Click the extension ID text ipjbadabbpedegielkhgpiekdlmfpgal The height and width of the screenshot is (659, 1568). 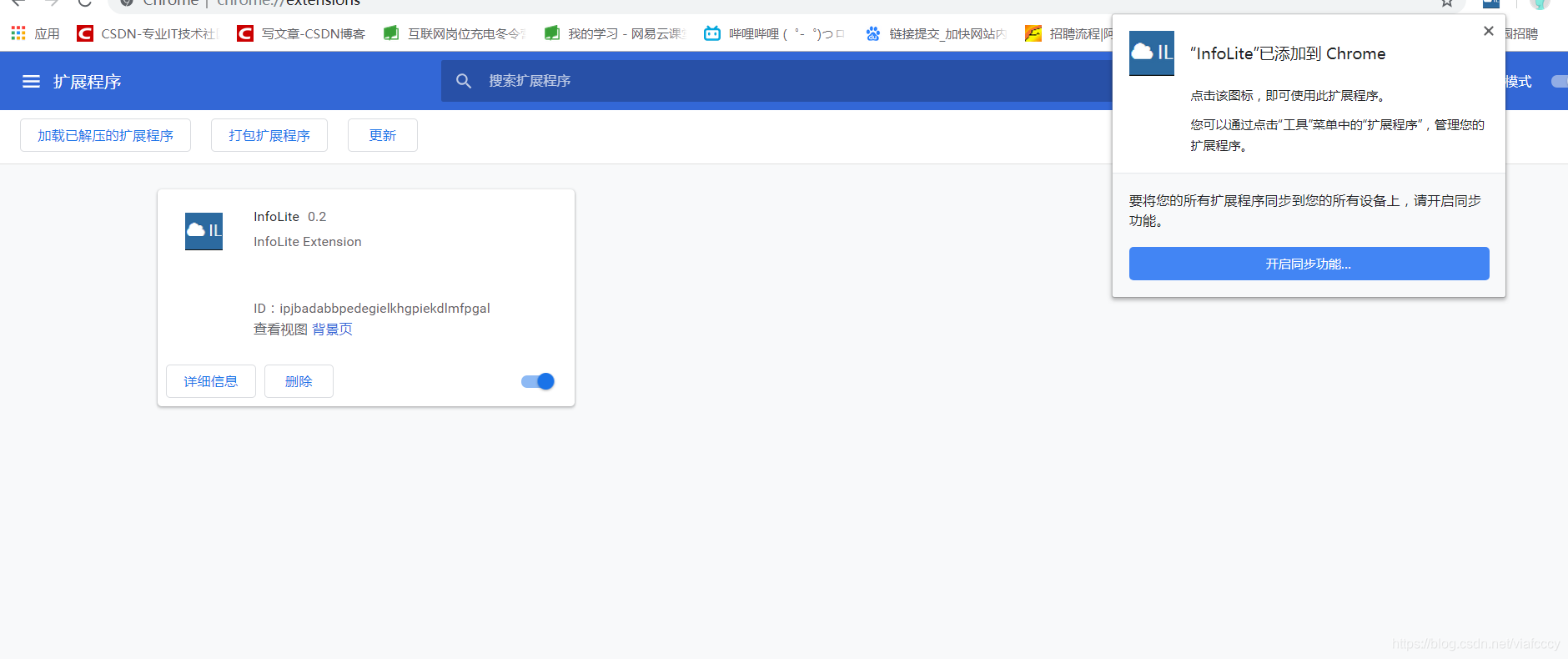[x=384, y=309]
